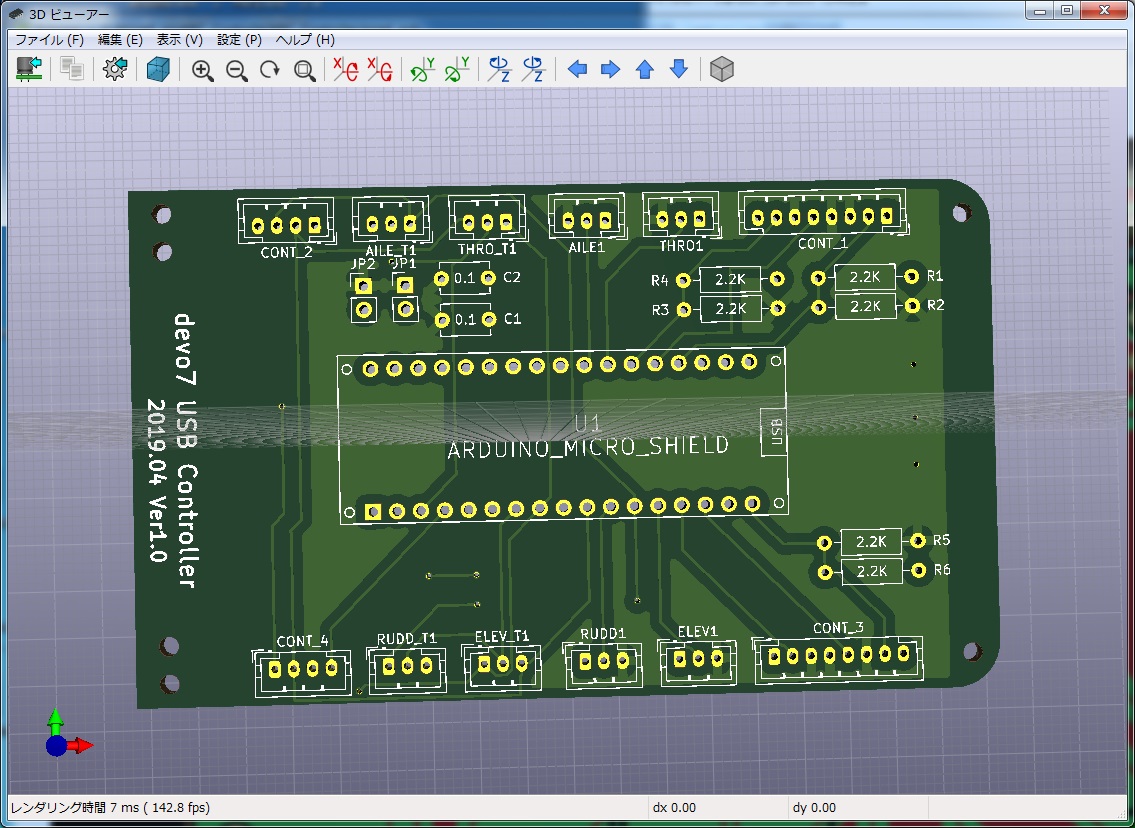This screenshot has height=828, width=1135.
Task: Click the first red rotate-X-axis icon
Action: tap(346, 69)
